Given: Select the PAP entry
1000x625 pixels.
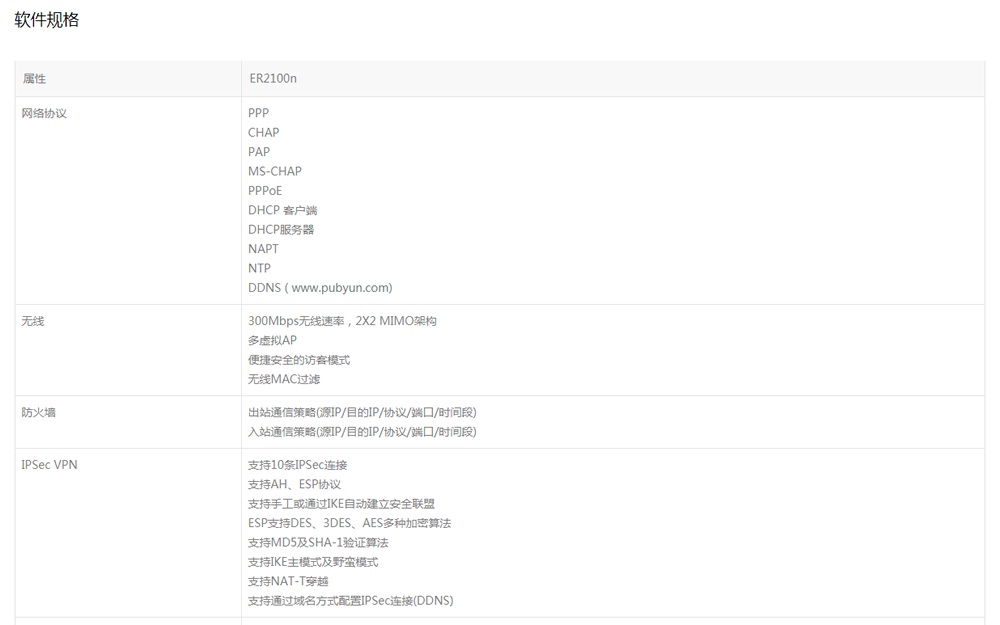Looking at the screenshot, I should point(259,152).
